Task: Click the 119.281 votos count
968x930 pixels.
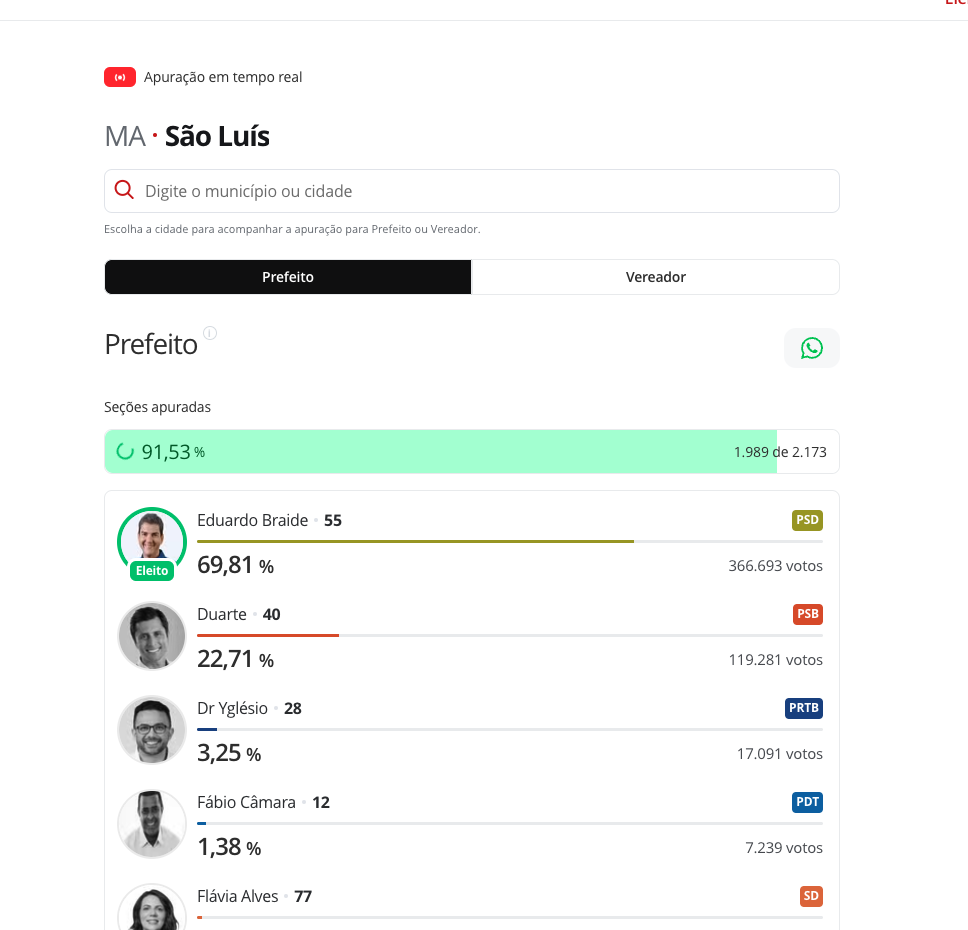Action: tap(775, 660)
